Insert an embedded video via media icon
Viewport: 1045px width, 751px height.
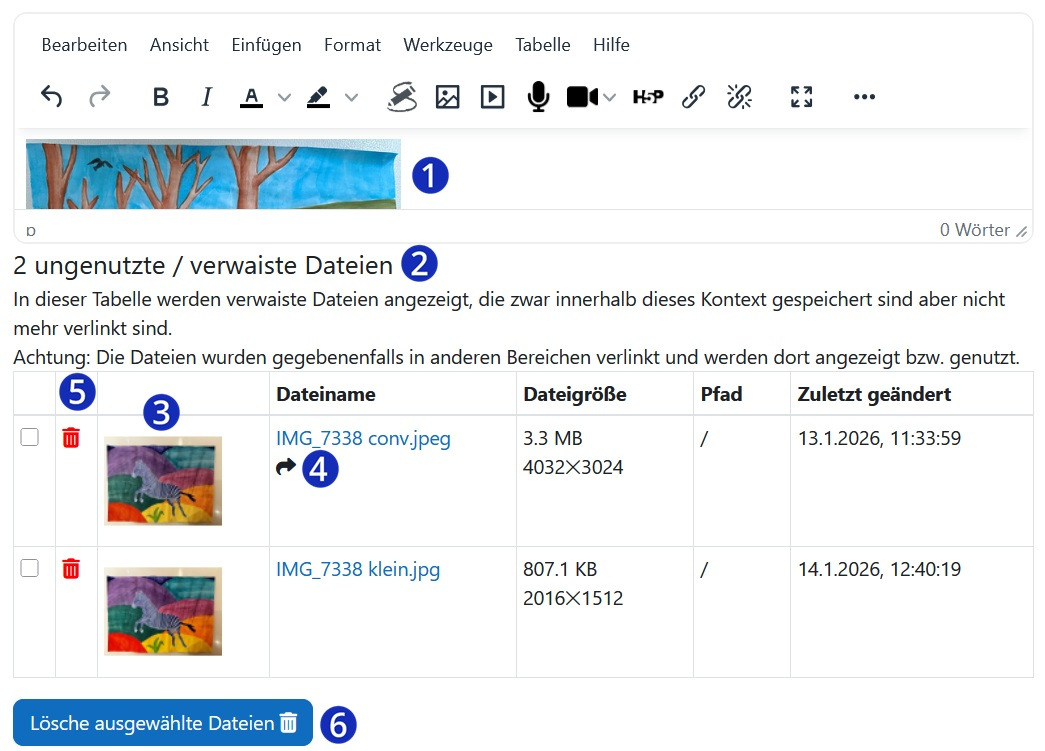click(x=492, y=96)
